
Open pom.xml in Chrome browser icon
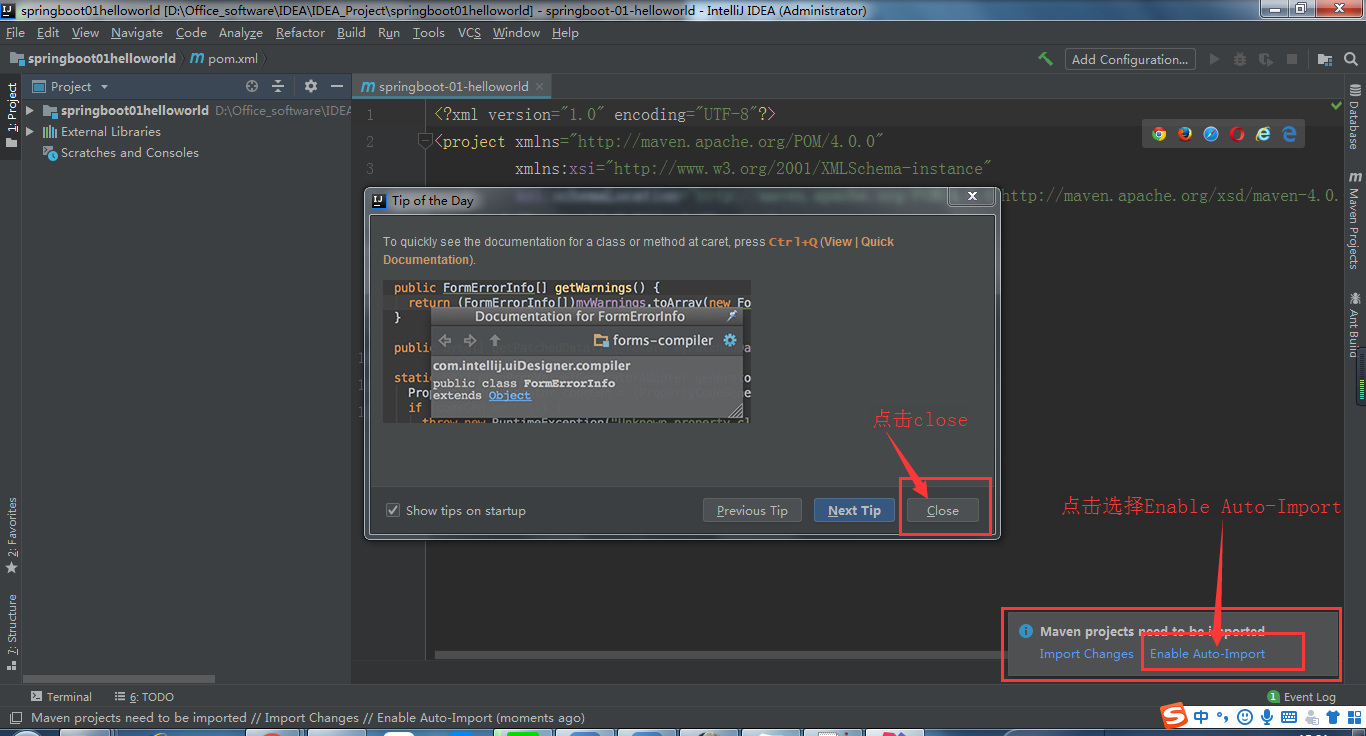[x=1159, y=134]
